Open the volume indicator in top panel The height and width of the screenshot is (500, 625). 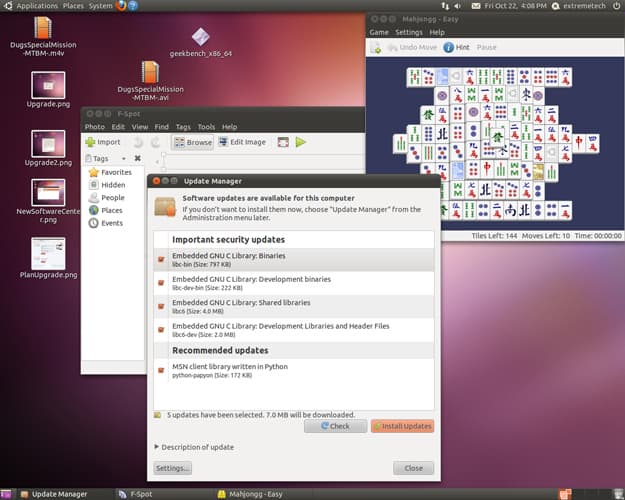click(458, 6)
